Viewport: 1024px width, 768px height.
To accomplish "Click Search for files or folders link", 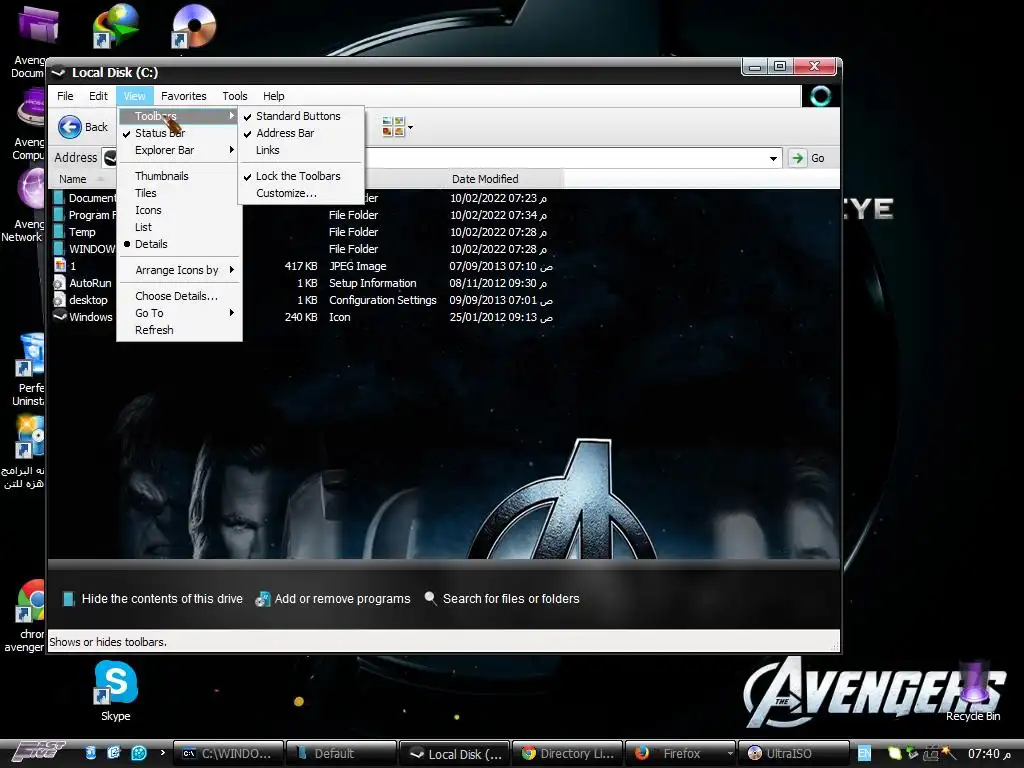I will 511,599.
